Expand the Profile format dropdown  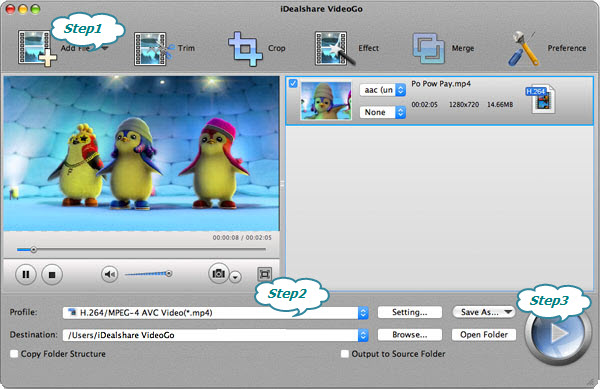click(x=363, y=313)
